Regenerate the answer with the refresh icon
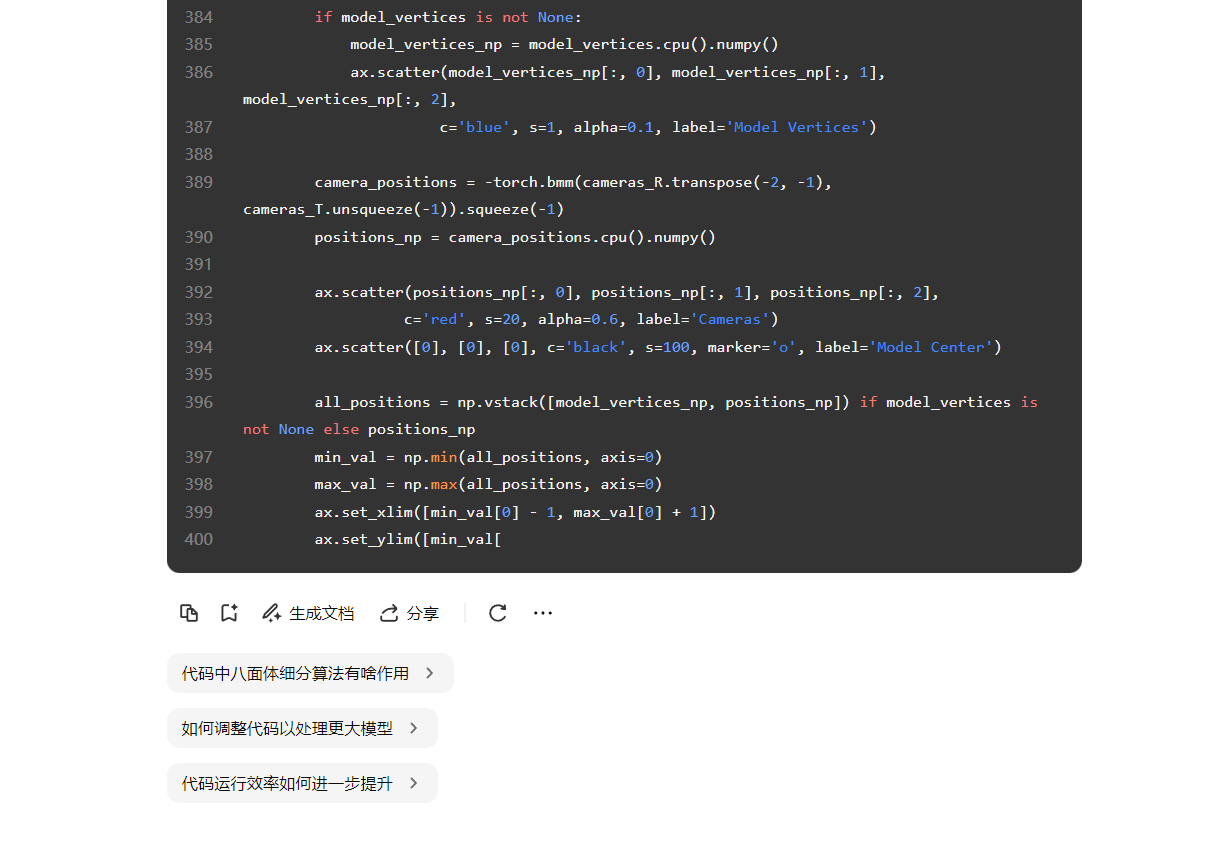 click(x=498, y=613)
